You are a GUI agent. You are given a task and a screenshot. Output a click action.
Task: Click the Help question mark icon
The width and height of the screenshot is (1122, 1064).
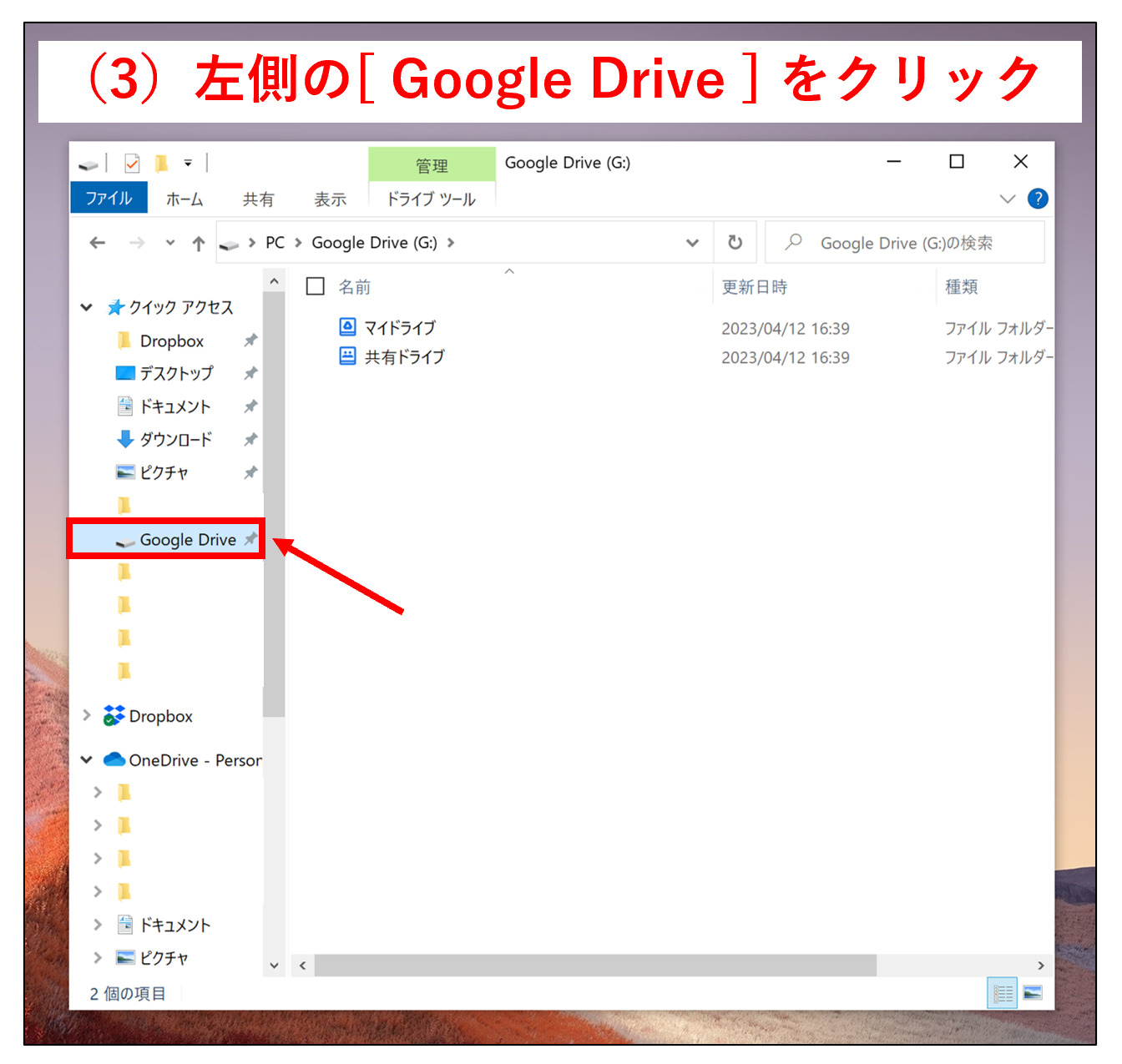(1038, 199)
